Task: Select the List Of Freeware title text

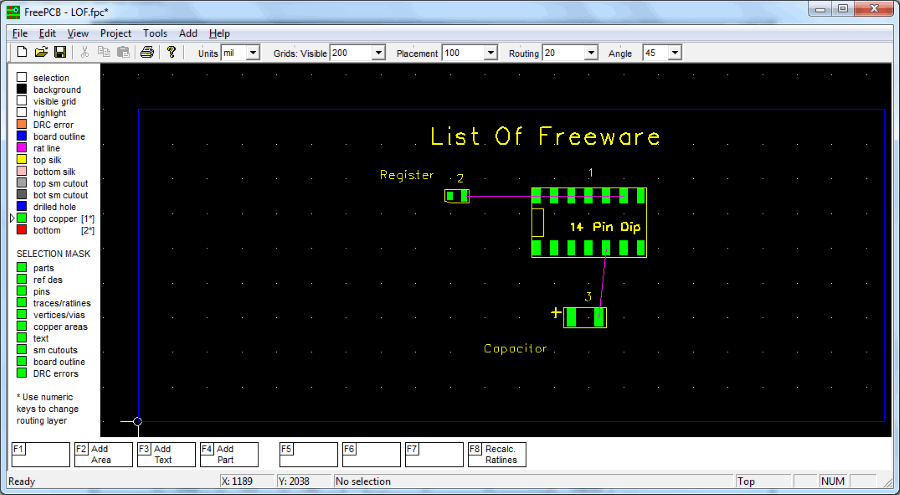Action: point(545,137)
